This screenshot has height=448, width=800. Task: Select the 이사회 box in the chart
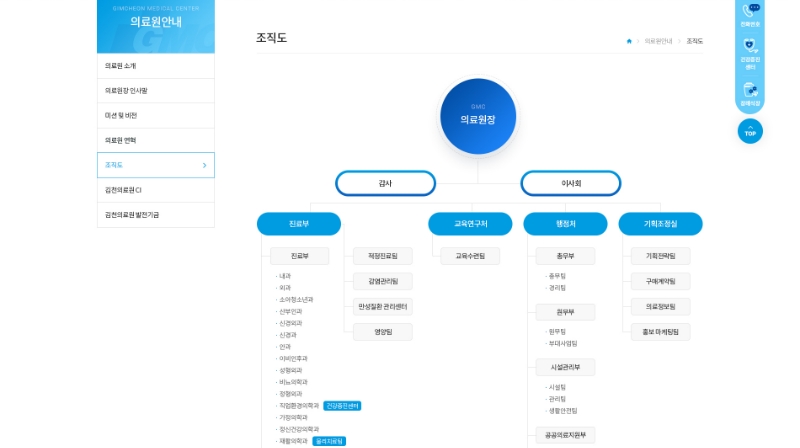(571, 183)
